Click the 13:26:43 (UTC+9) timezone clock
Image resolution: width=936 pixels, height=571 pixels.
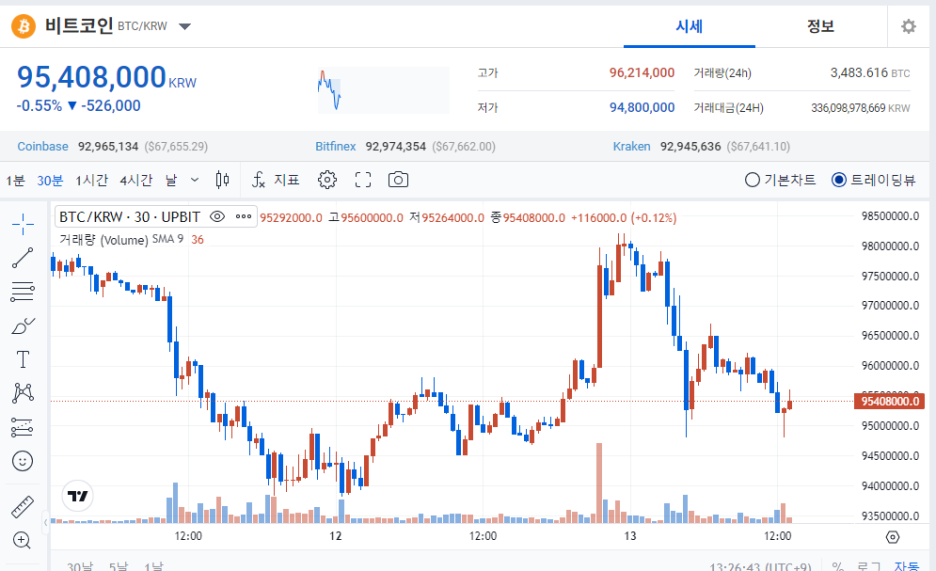click(760, 566)
